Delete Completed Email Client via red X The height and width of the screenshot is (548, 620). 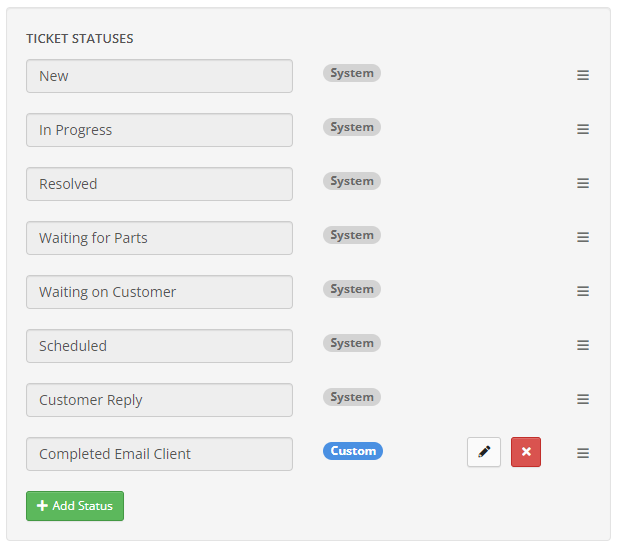pyautogui.click(x=526, y=452)
